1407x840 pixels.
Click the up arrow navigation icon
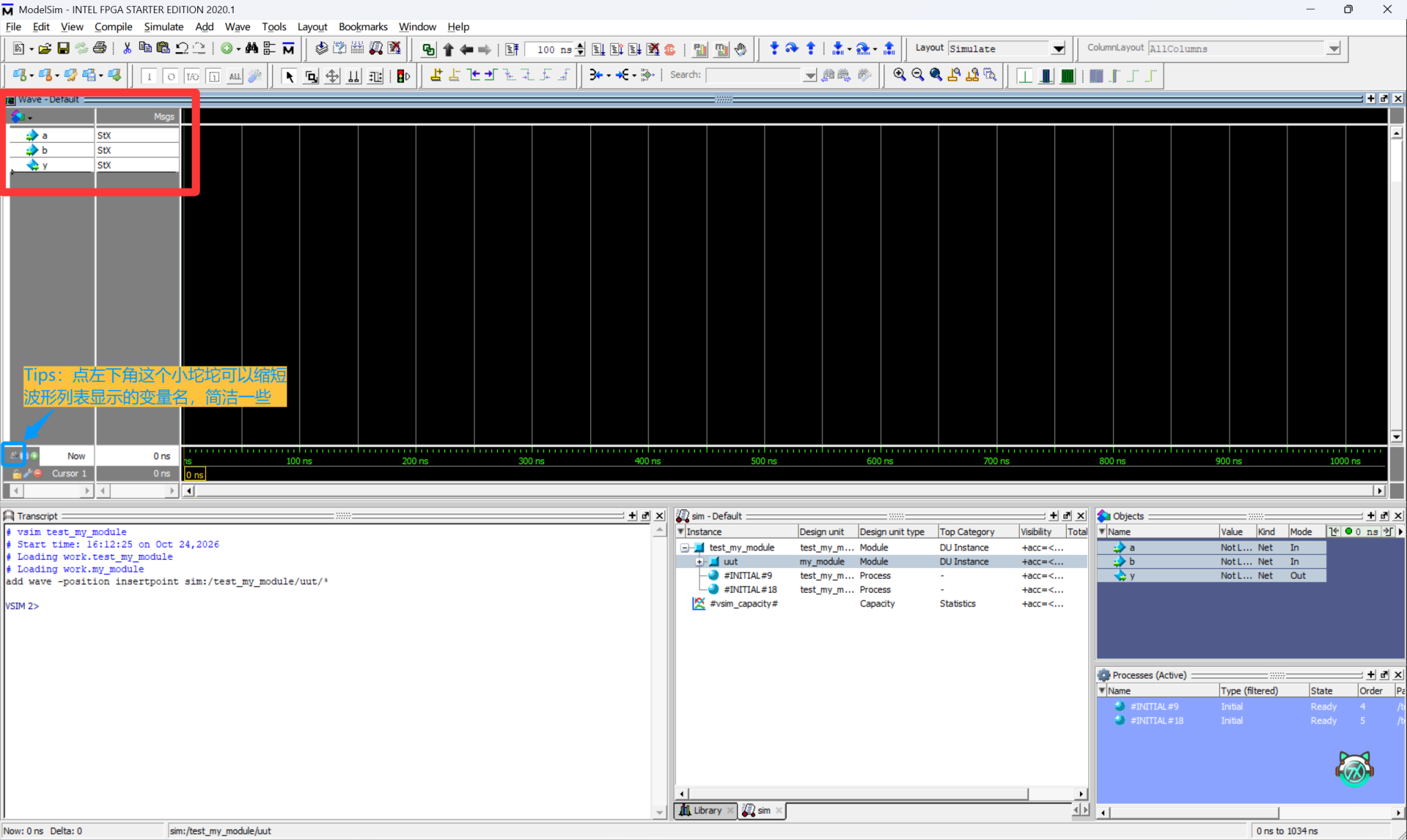click(x=448, y=49)
